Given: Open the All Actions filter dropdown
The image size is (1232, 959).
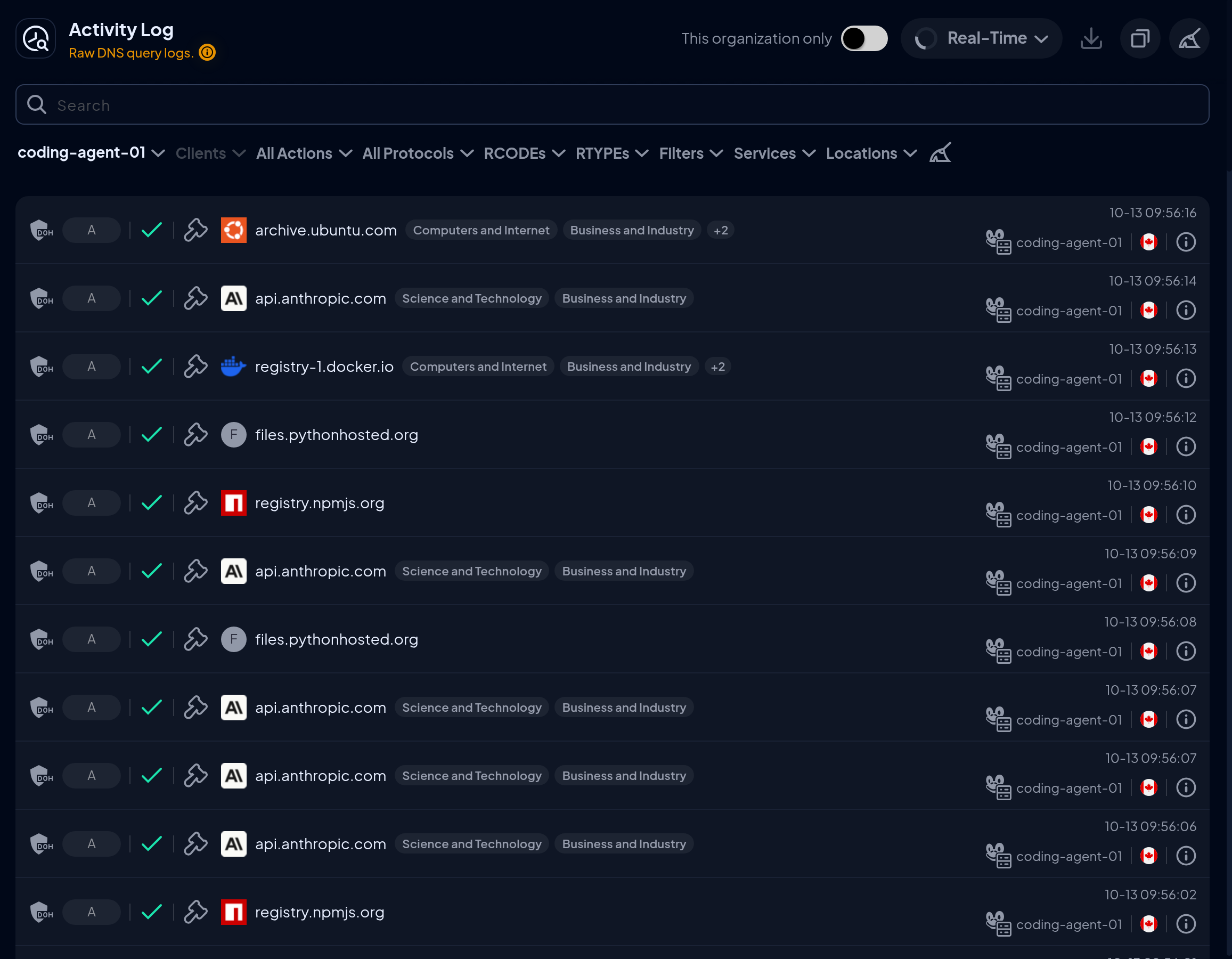Looking at the screenshot, I should click(x=304, y=153).
